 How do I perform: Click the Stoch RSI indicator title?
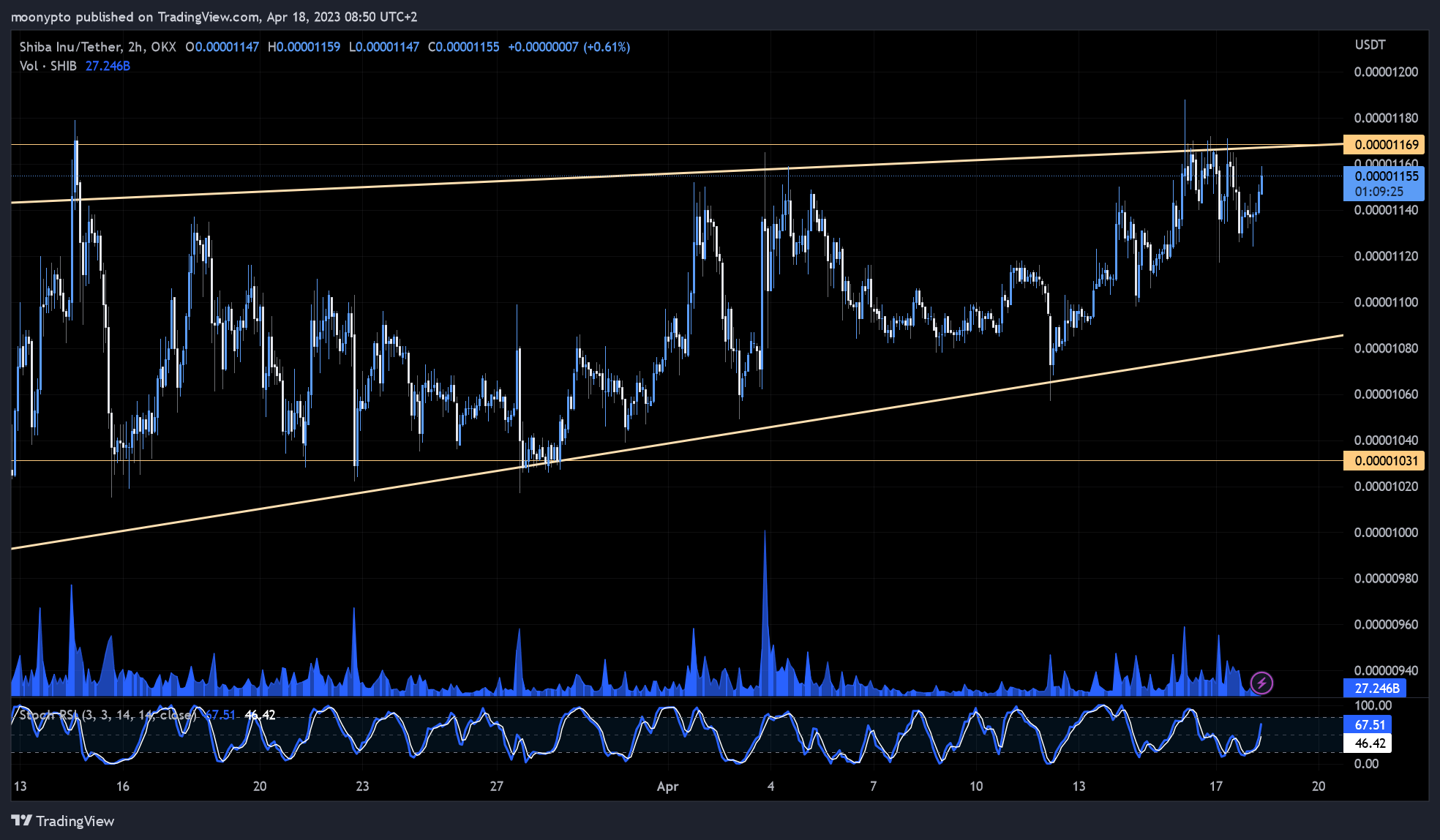(107, 715)
